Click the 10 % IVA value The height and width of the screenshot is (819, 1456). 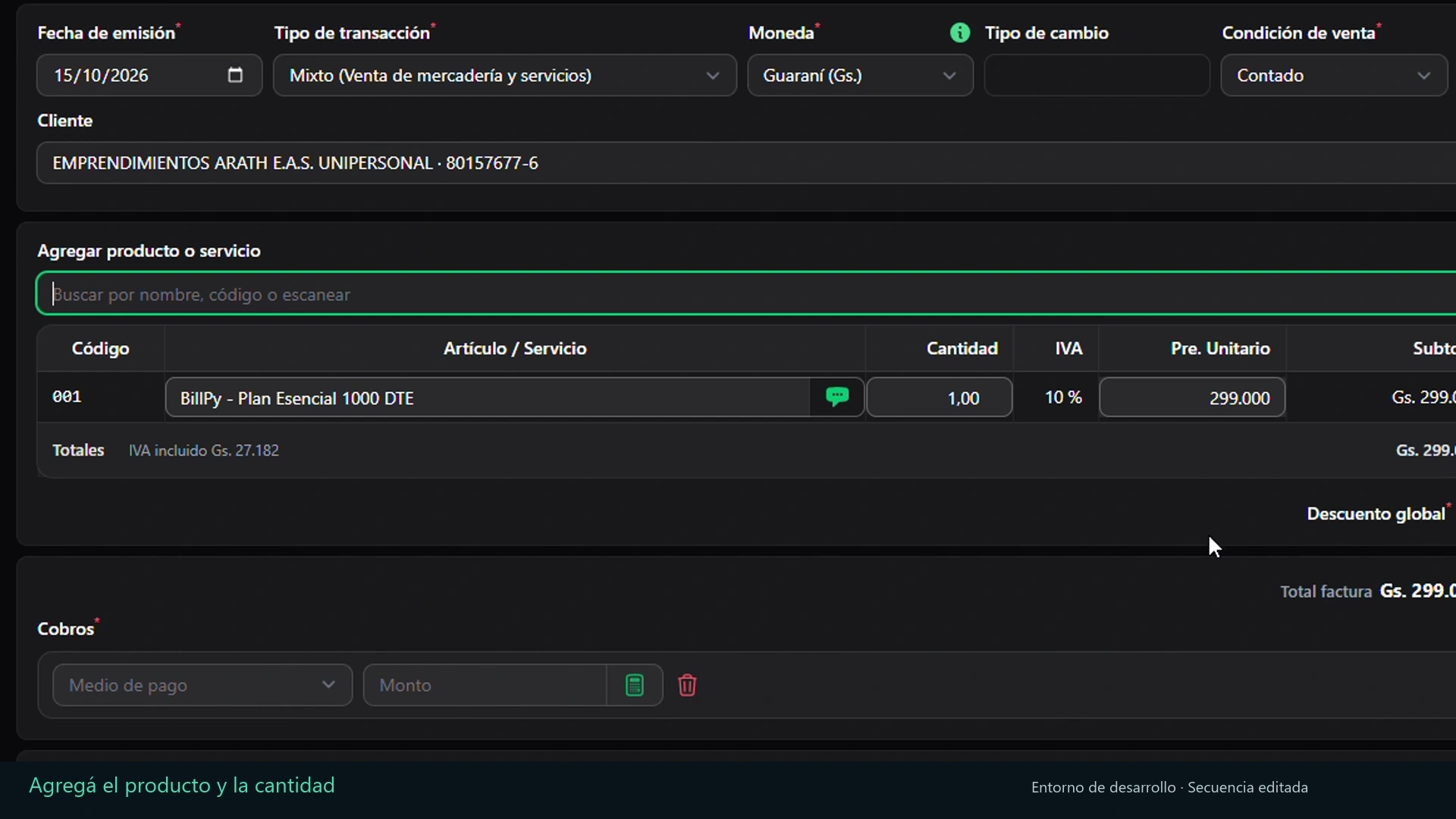[x=1063, y=397]
